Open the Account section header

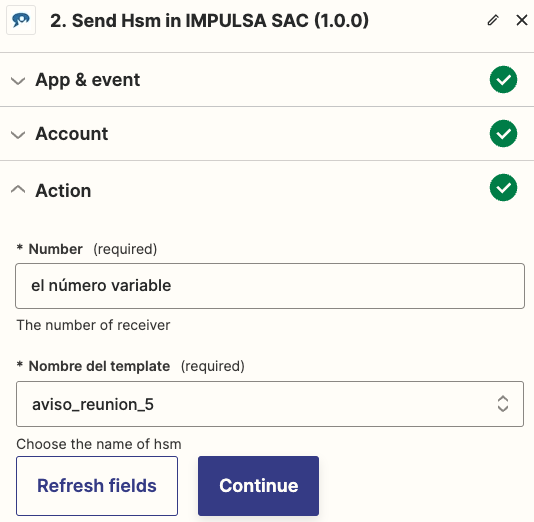267,133
